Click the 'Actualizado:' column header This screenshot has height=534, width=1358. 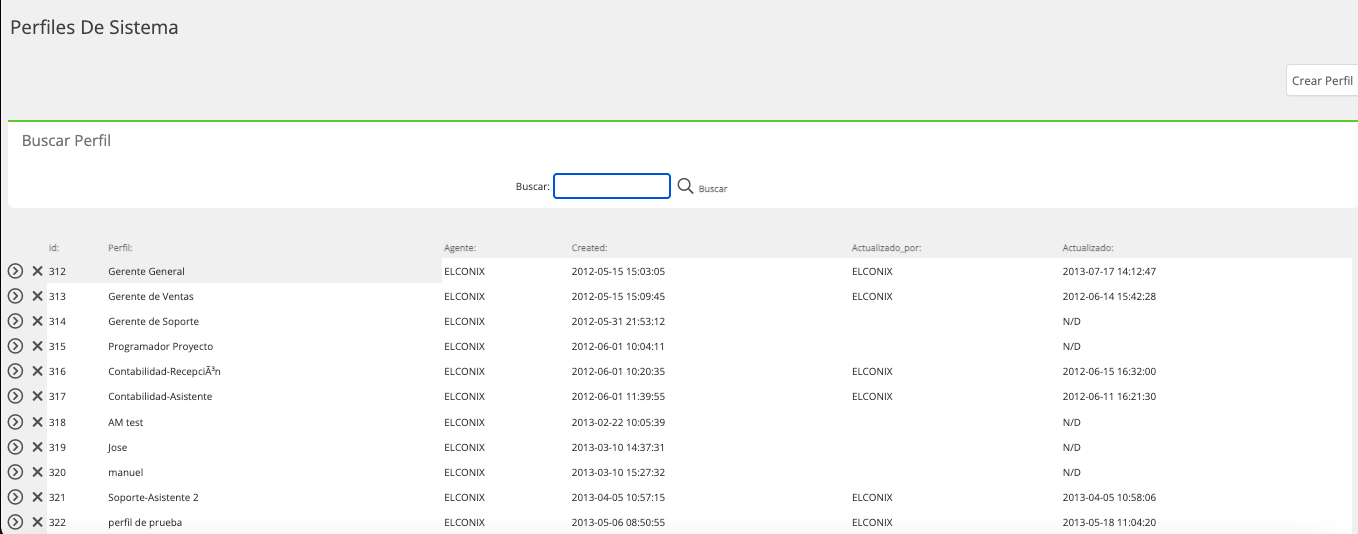click(x=1088, y=247)
